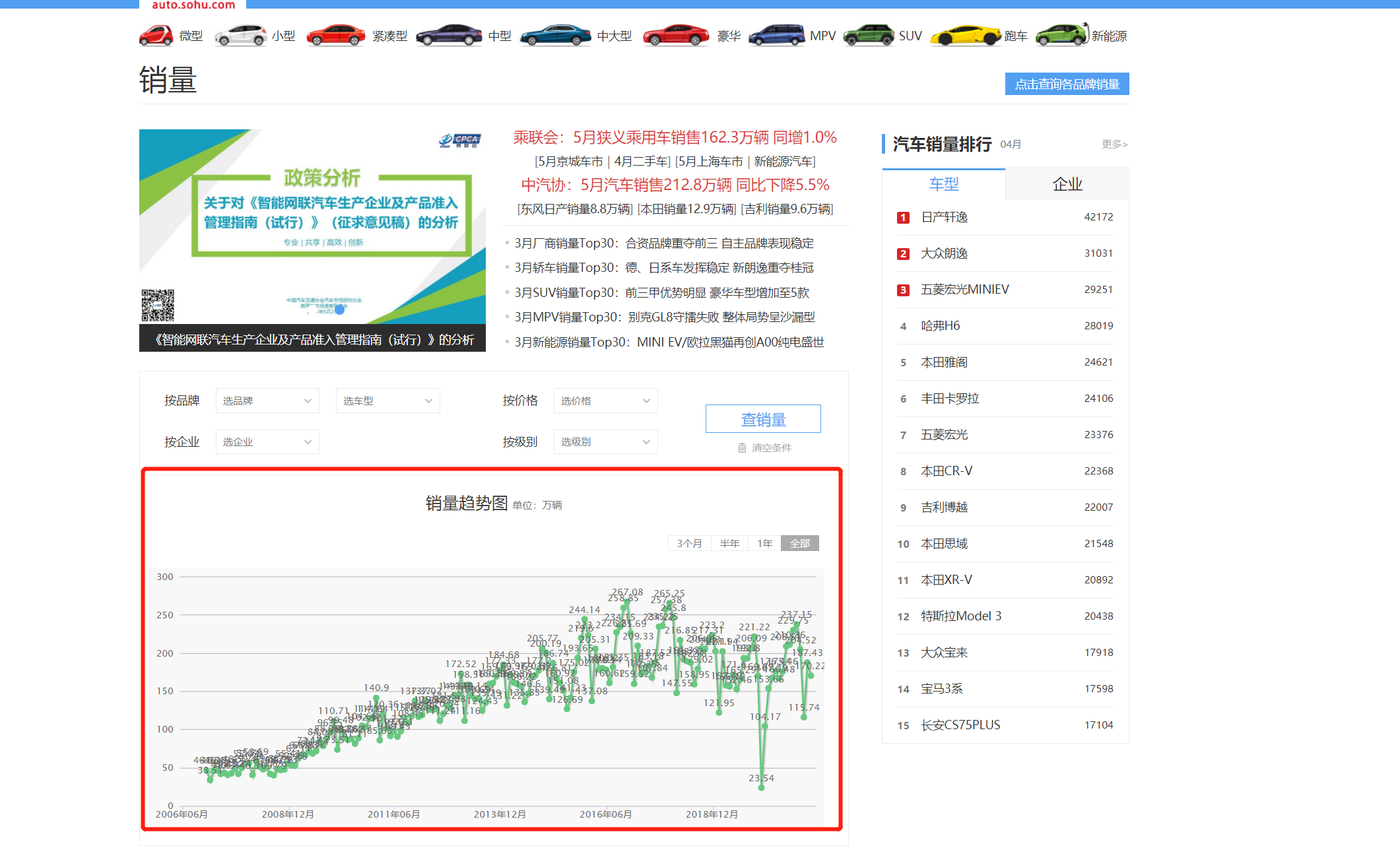Open 长安CS75PLUS ranking entry
1400x846 pixels.
[960, 725]
